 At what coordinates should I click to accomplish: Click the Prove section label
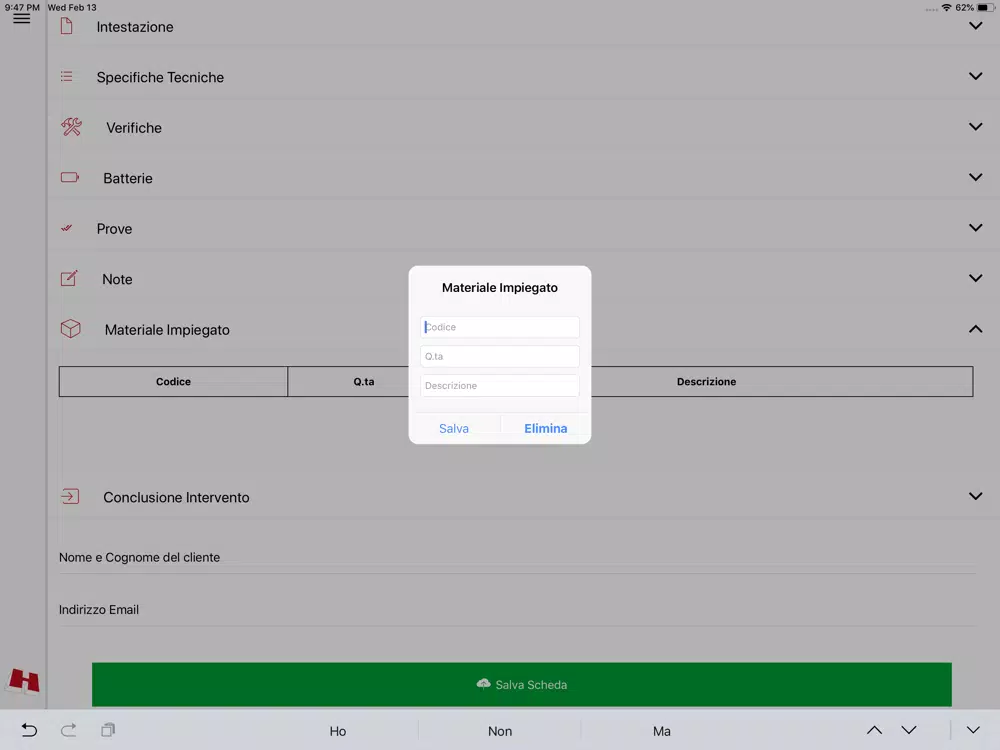114,228
